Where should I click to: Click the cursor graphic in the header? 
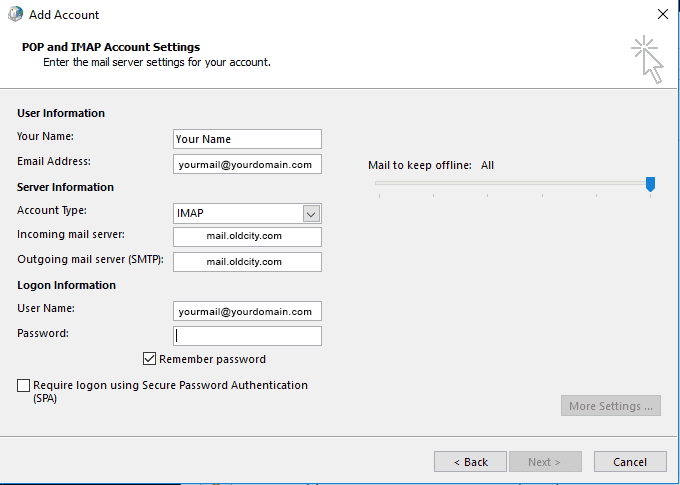pos(647,61)
